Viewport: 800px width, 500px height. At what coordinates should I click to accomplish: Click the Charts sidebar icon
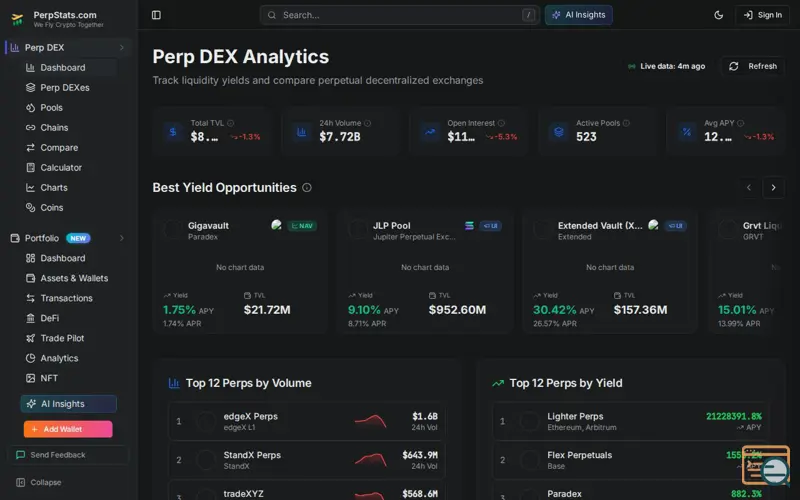[x=31, y=187]
